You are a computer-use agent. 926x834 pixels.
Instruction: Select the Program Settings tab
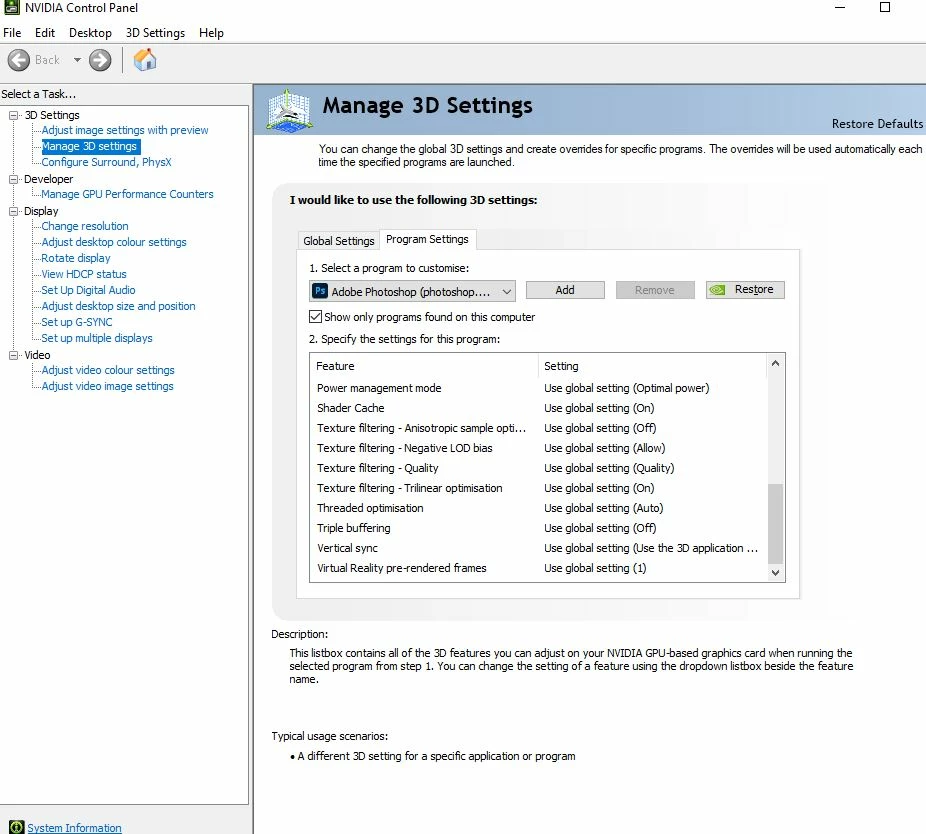[427, 239]
